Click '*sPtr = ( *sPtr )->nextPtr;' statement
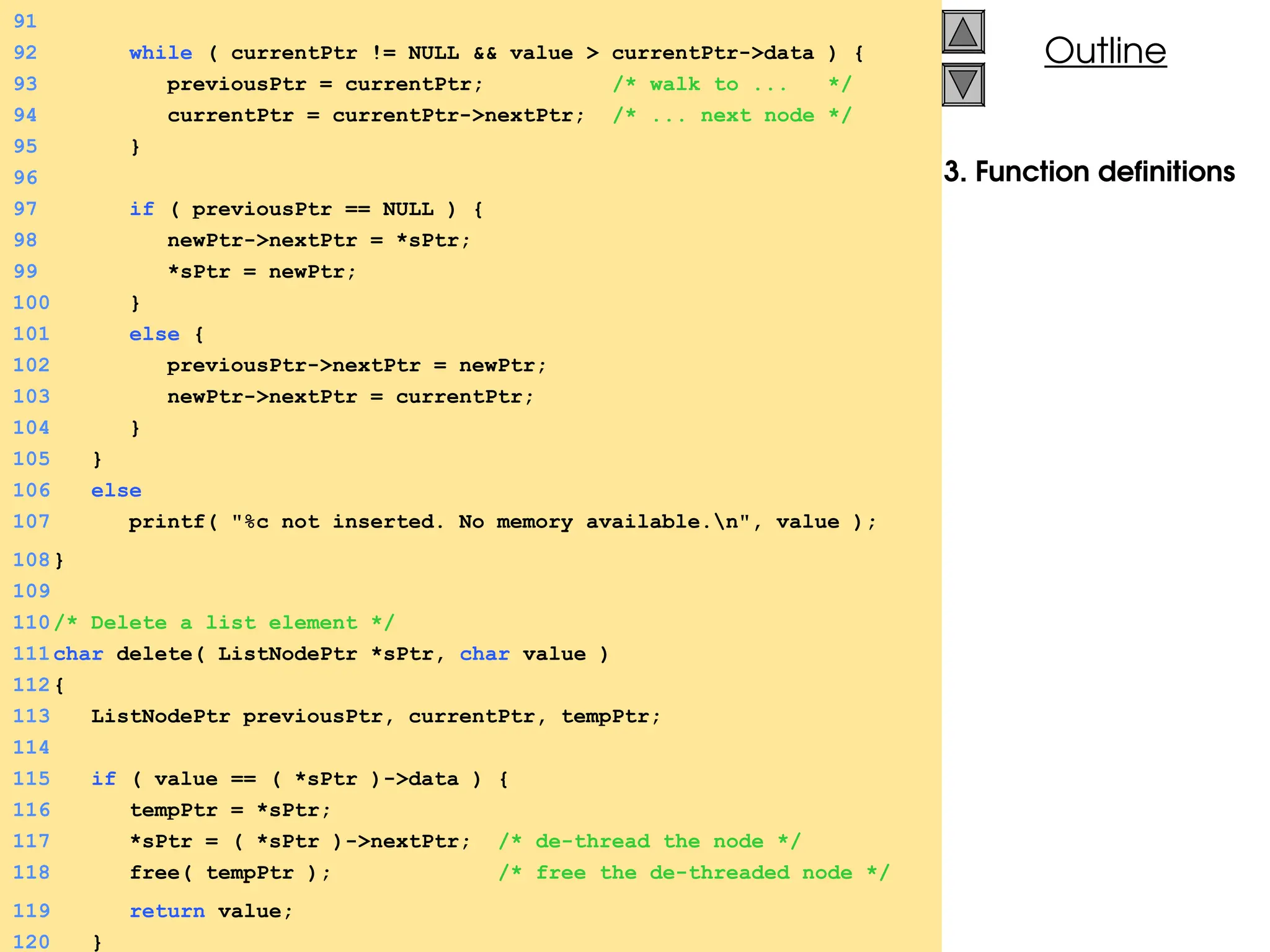Viewport: 1270px width, 952px height. [x=300, y=842]
